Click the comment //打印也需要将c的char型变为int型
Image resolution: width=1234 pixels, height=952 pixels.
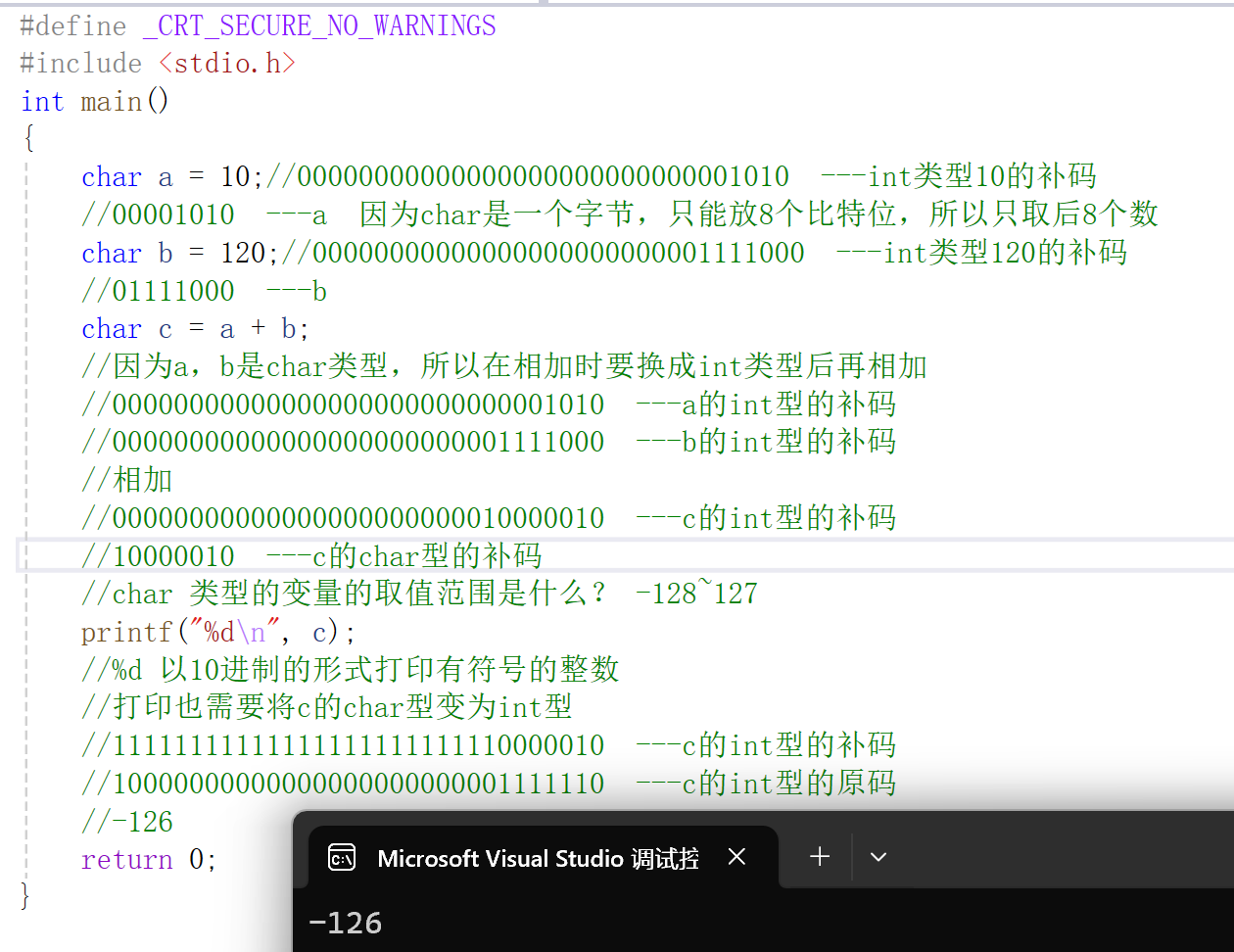[327, 707]
